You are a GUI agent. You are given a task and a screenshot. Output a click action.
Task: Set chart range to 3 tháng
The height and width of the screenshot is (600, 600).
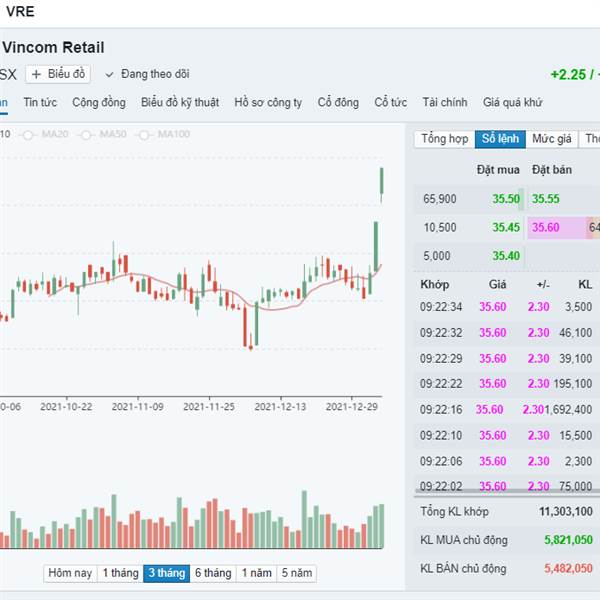point(166,573)
